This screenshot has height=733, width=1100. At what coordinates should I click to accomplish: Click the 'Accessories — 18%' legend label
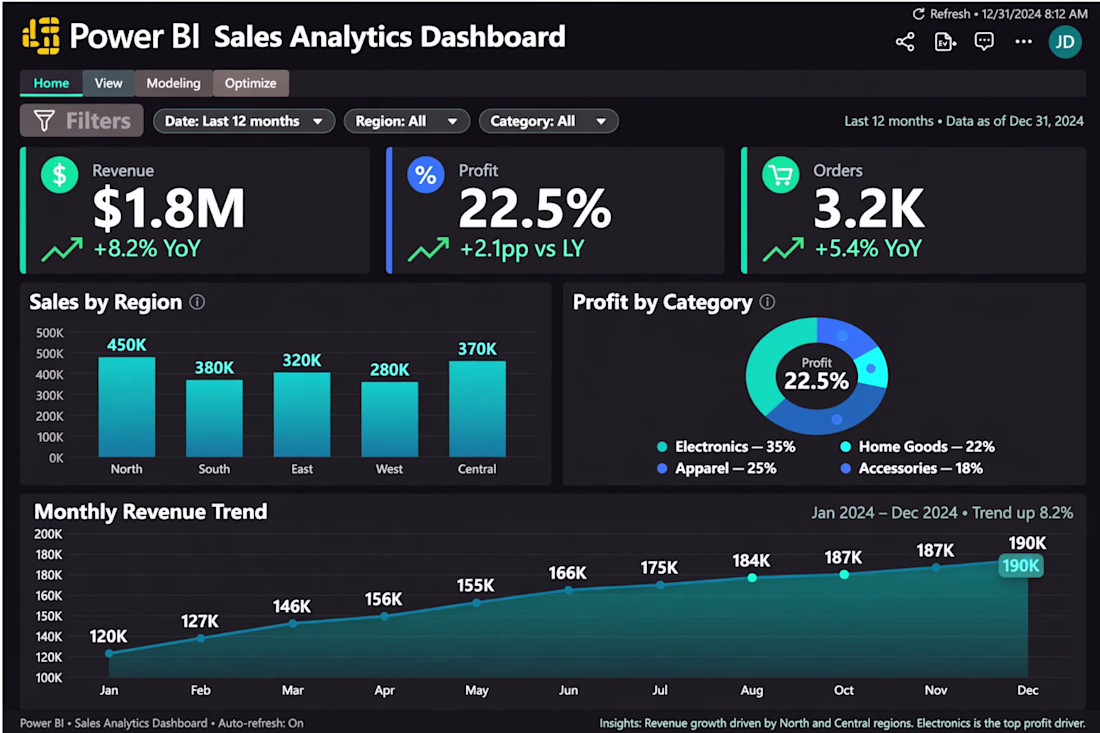pyautogui.click(x=920, y=469)
